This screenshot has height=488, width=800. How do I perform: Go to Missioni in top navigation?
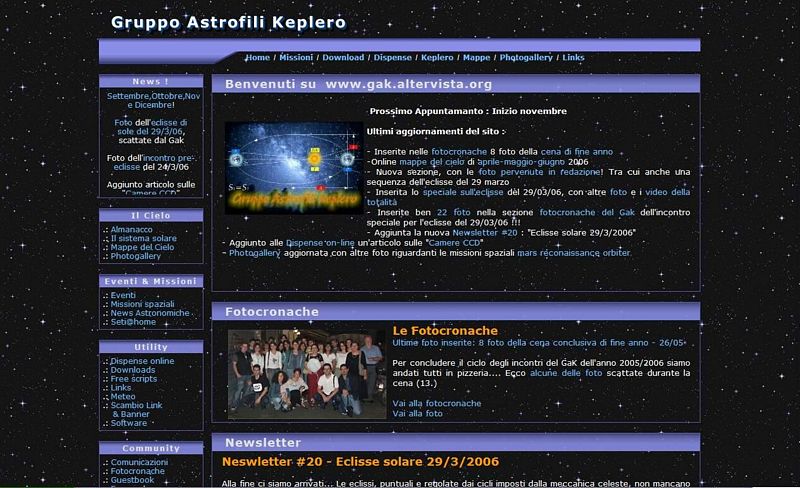point(296,58)
